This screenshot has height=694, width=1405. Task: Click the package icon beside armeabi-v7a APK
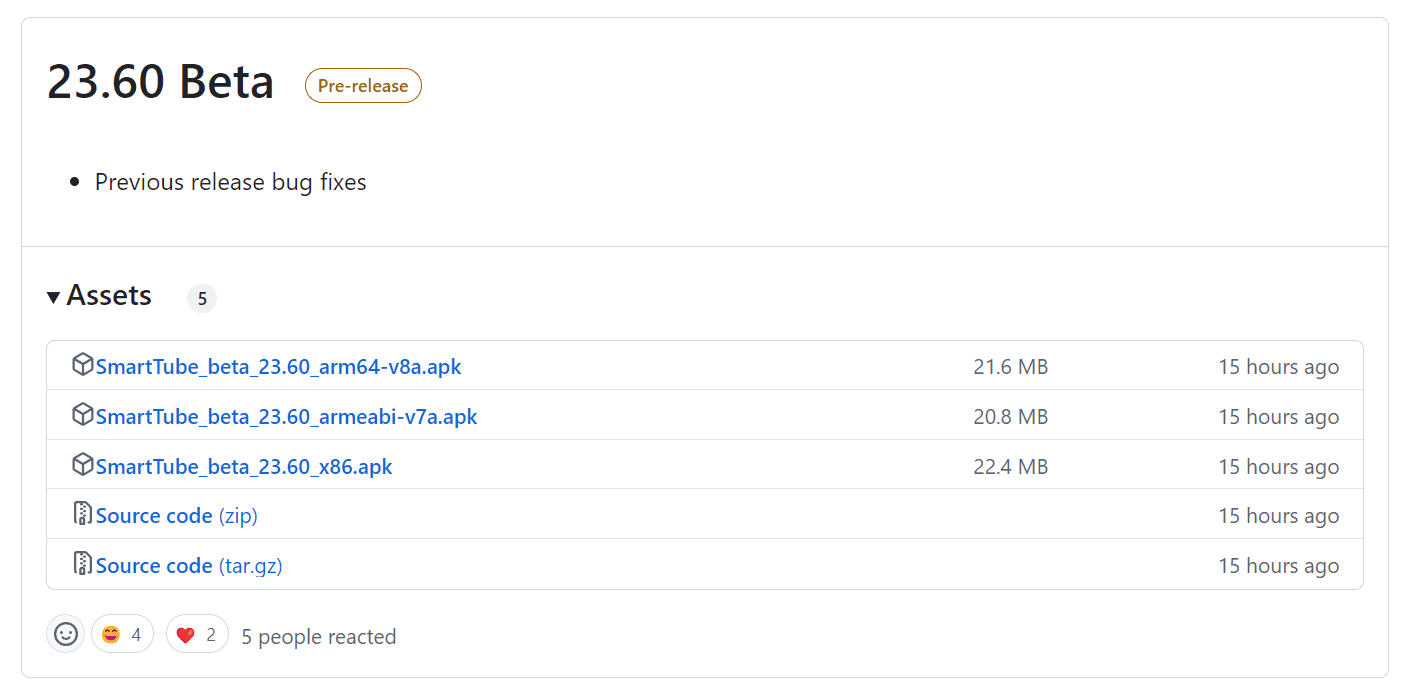[x=83, y=415]
